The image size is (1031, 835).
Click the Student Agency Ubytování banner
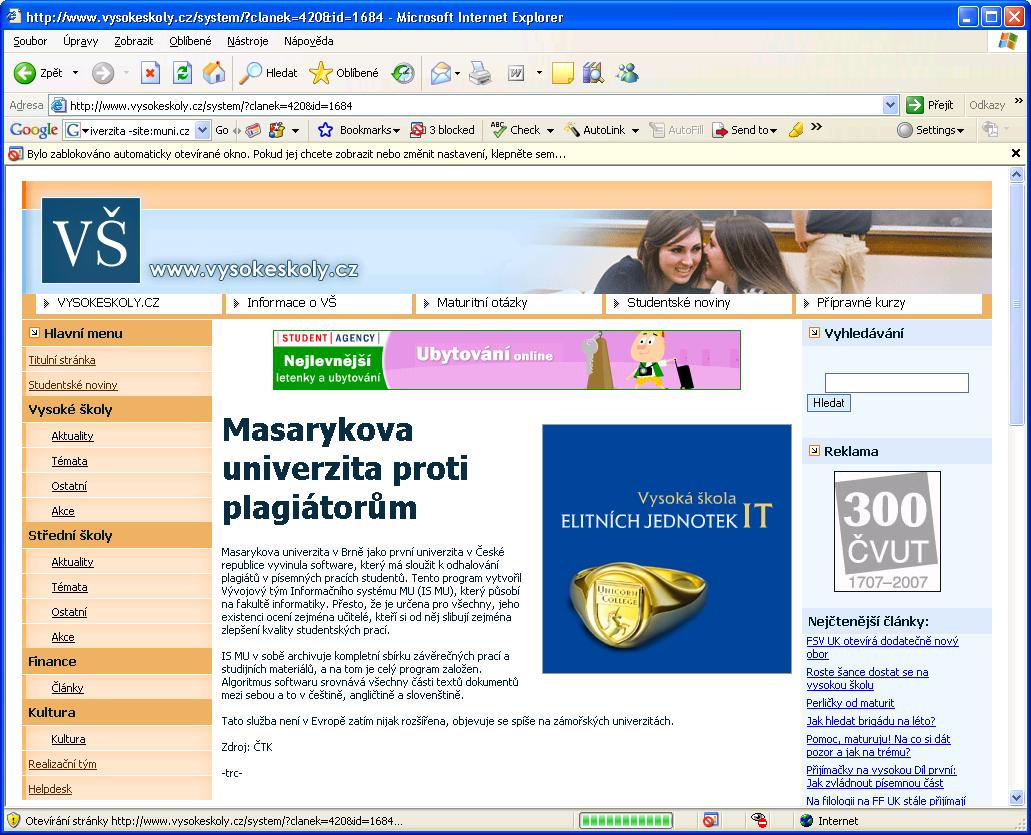(x=507, y=360)
